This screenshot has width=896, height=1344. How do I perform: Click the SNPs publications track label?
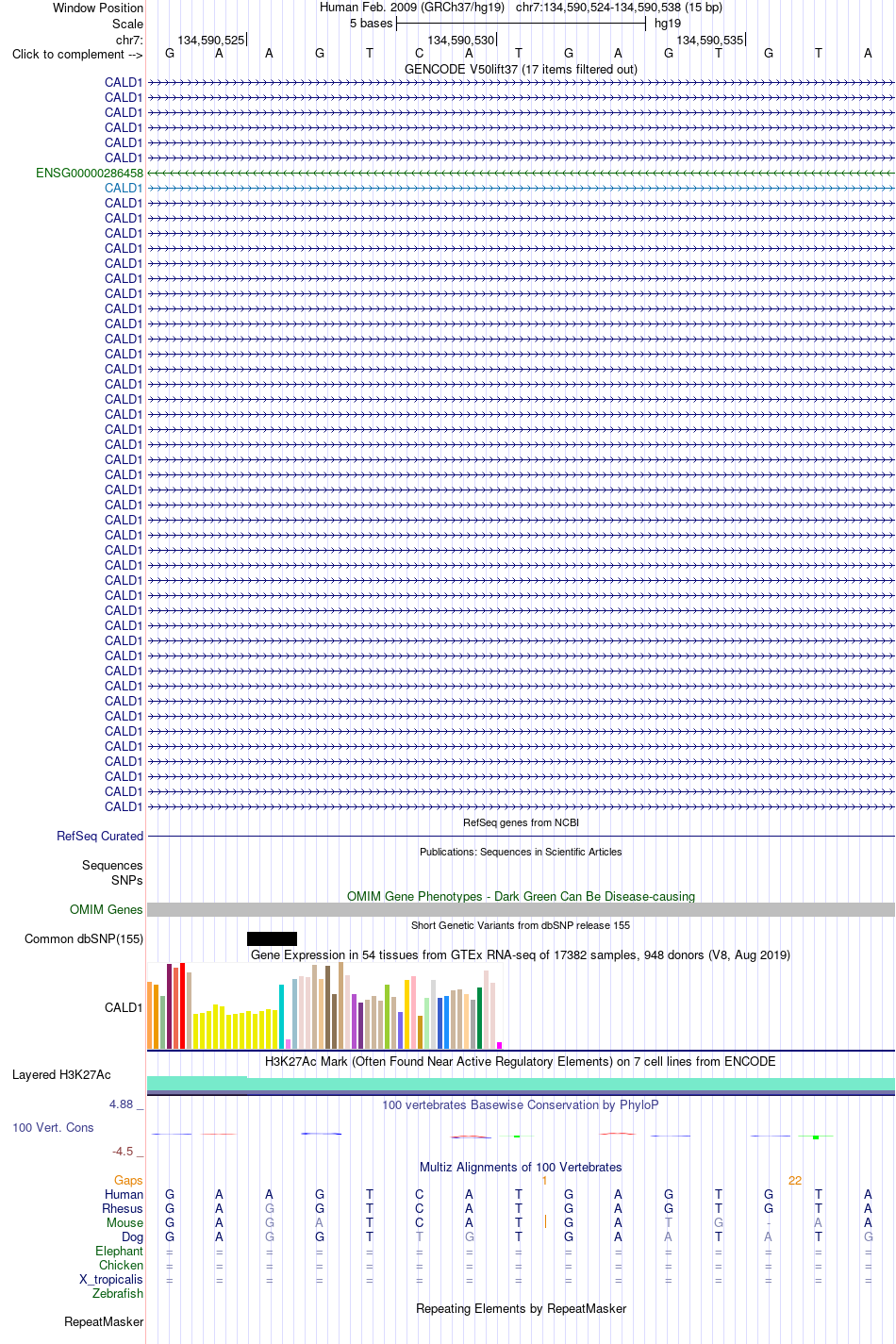[126, 880]
